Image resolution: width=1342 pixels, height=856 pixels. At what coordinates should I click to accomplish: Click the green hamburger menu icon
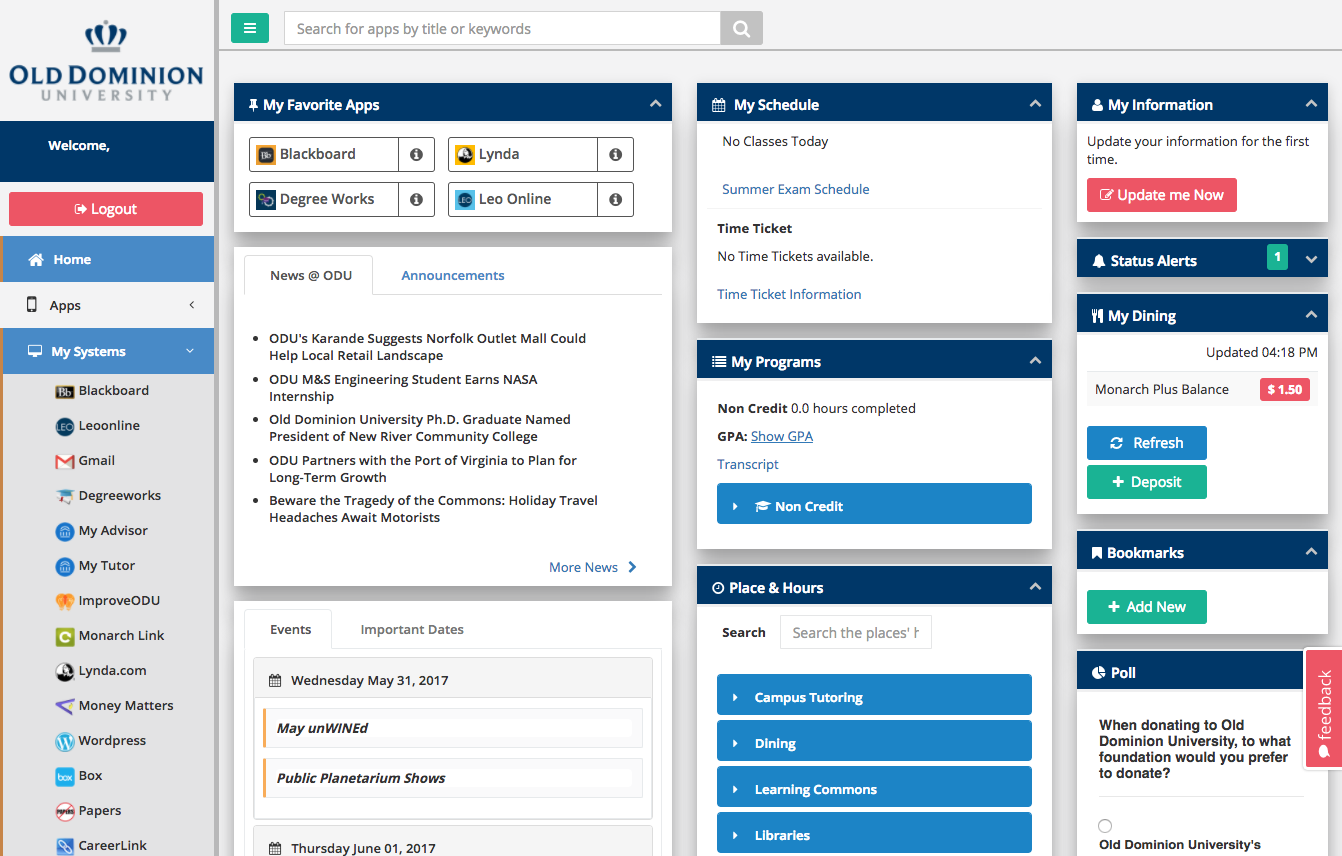250,28
